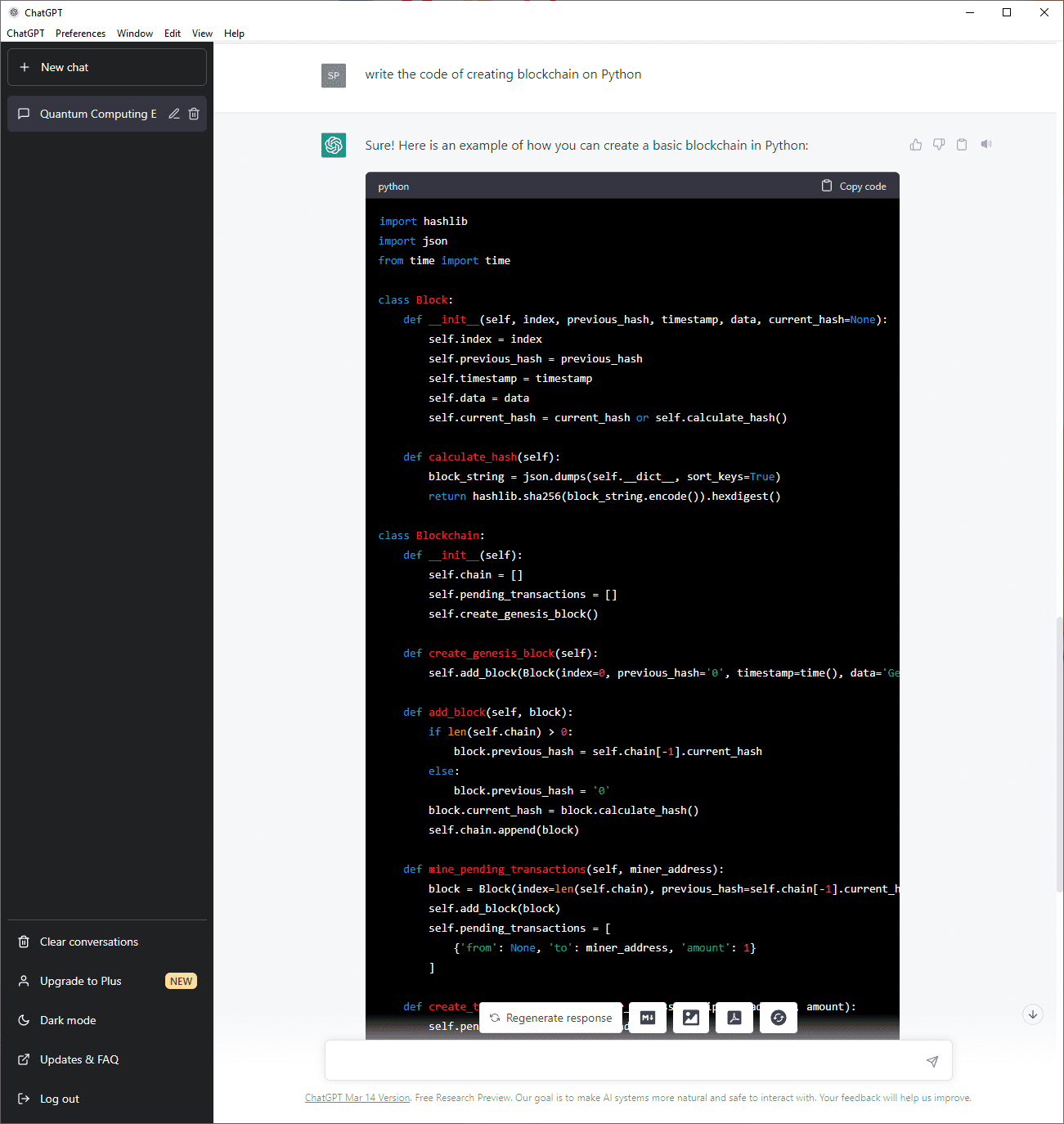Send the message with paper plane icon
Viewport: 1064px width, 1124px height.
coord(932,1061)
